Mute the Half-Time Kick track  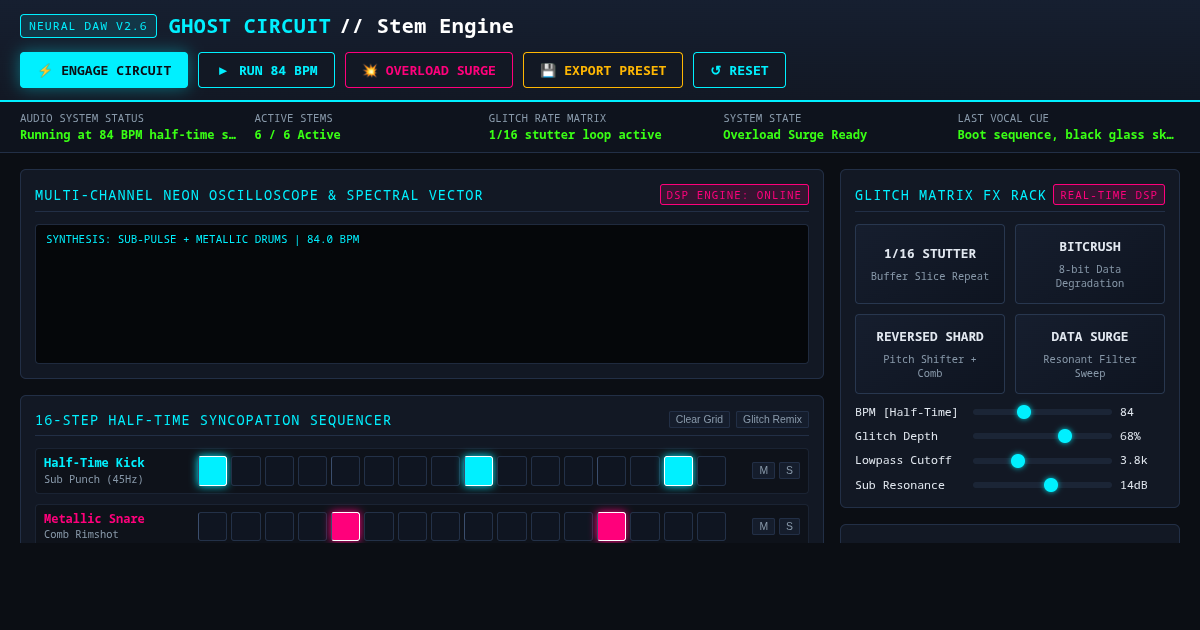tap(763, 470)
